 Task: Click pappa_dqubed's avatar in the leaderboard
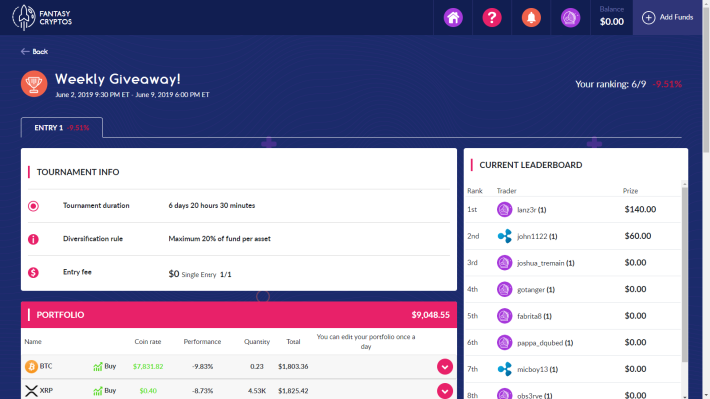click(x=504, y=342)
